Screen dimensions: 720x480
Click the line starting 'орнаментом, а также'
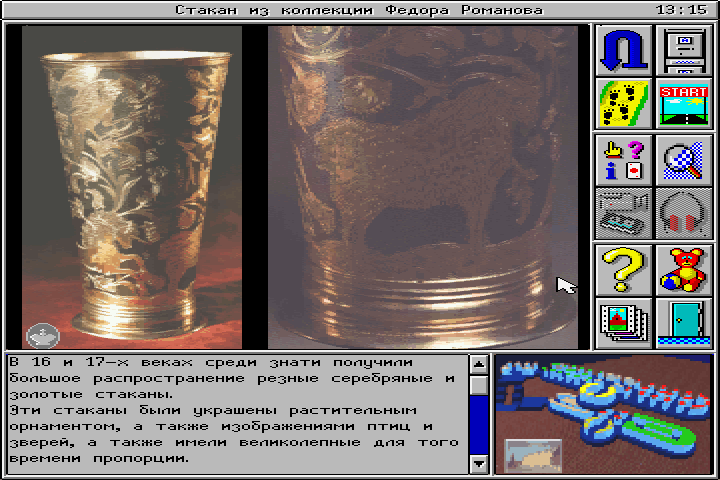tap(221, 426)
